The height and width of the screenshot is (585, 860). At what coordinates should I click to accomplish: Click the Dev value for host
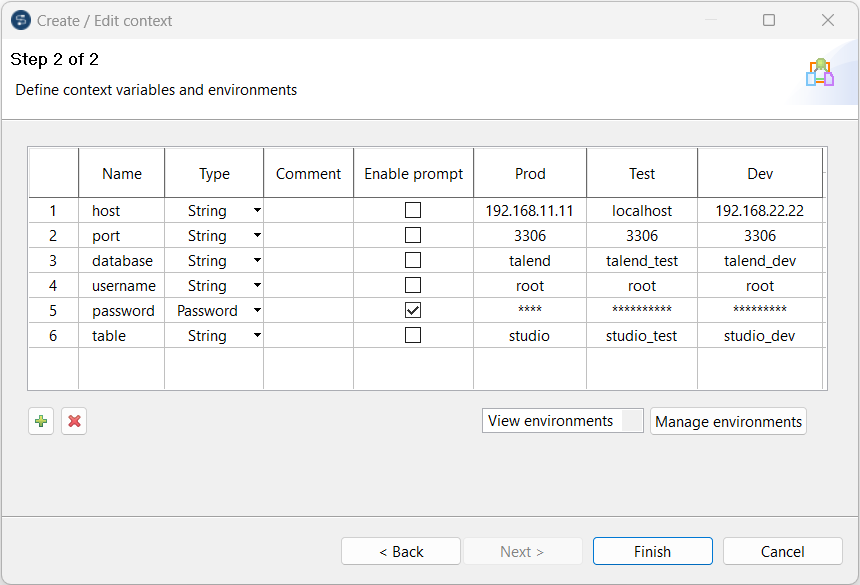point(760,211)
